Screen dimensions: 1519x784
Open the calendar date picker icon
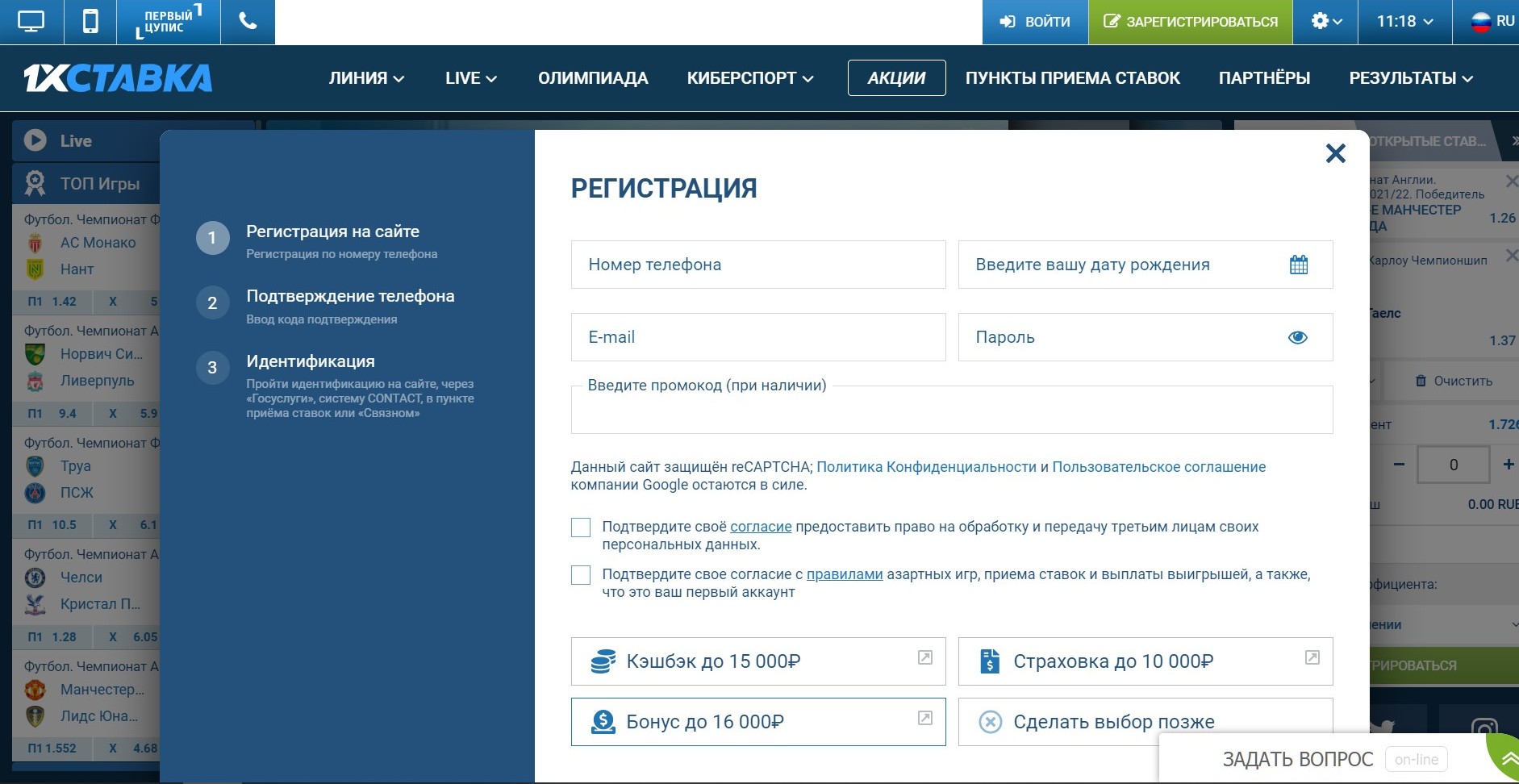(1299, 265)
